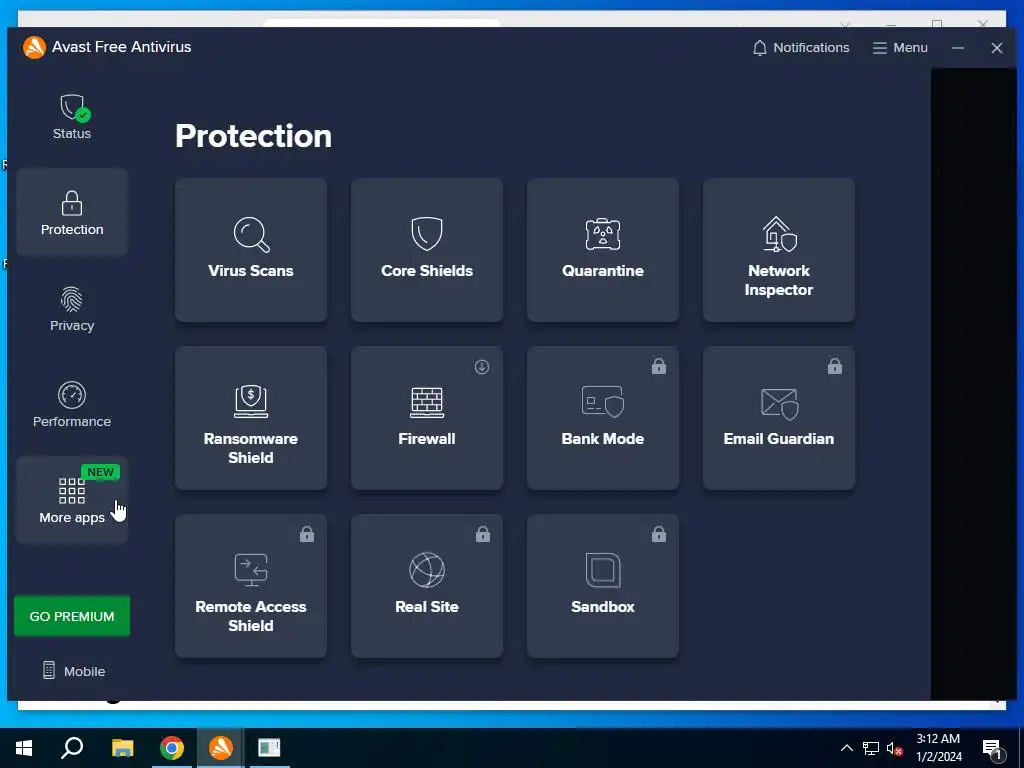This screenshot has width=1024, height=768.
Task: Open Notifications bell
Action: point(801,48)
